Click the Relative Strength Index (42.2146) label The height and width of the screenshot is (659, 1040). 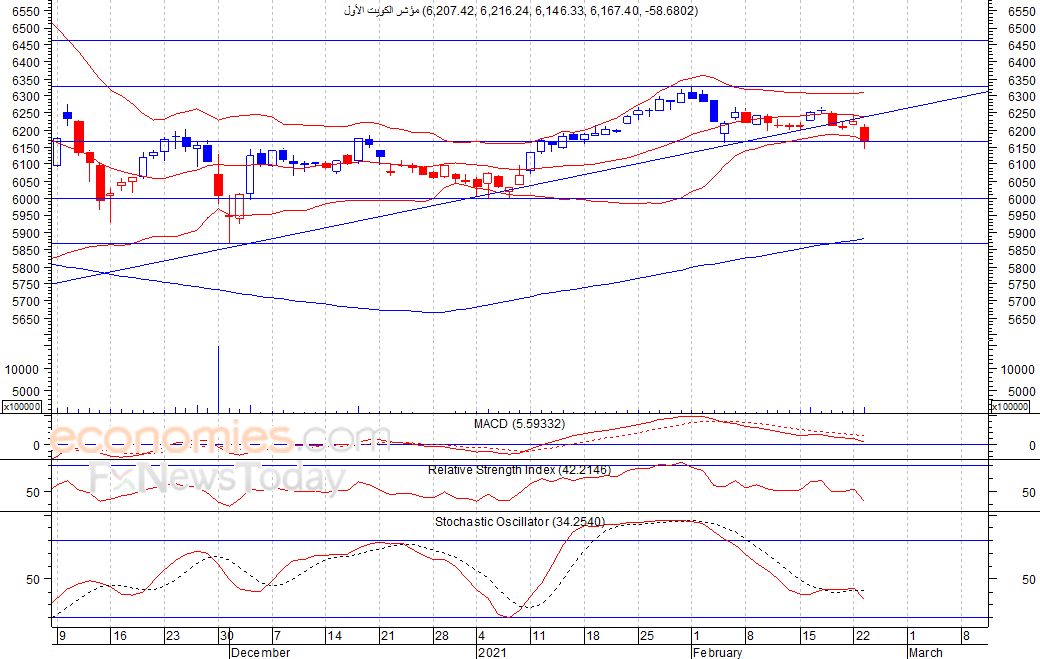coord(519,470)
